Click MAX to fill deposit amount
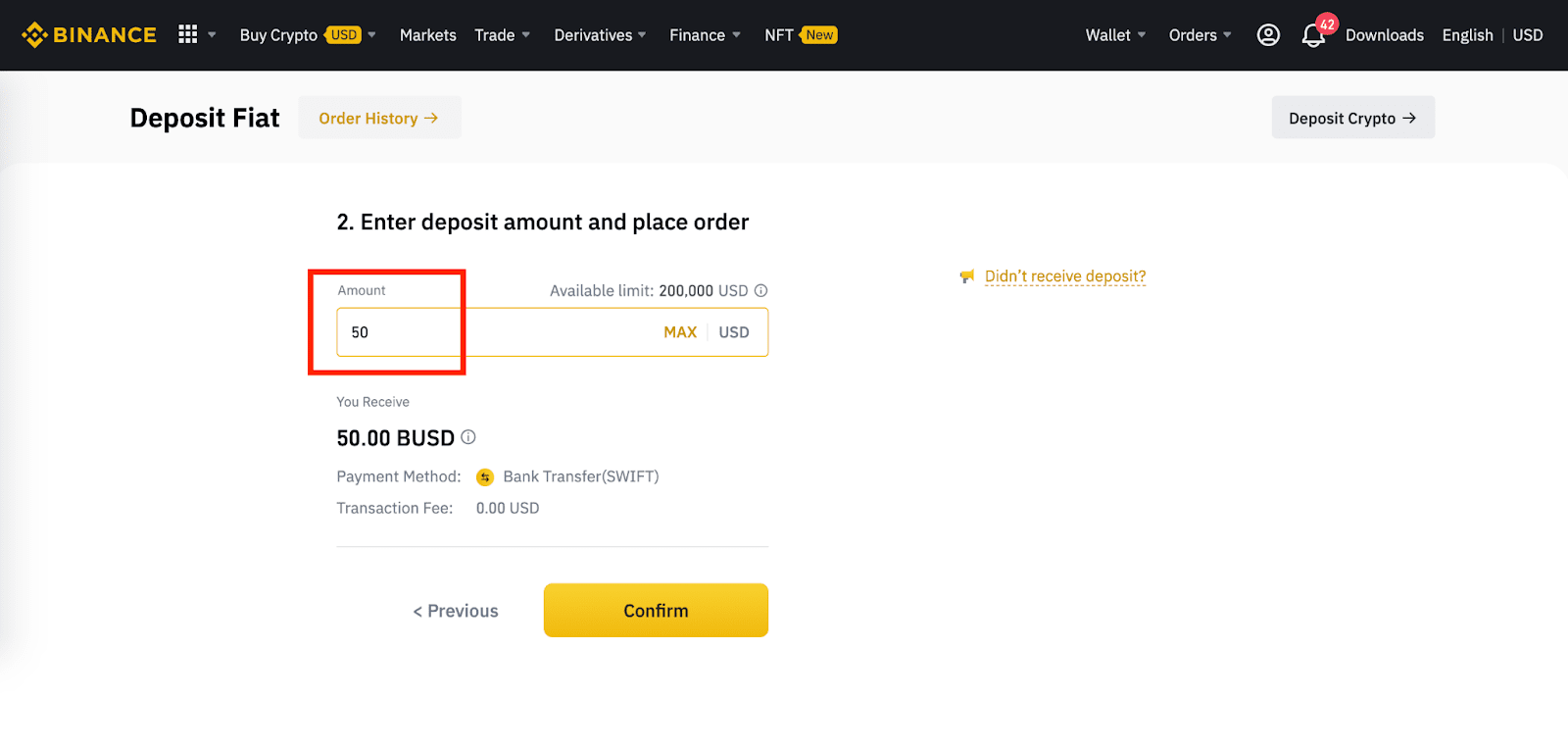 680,332
